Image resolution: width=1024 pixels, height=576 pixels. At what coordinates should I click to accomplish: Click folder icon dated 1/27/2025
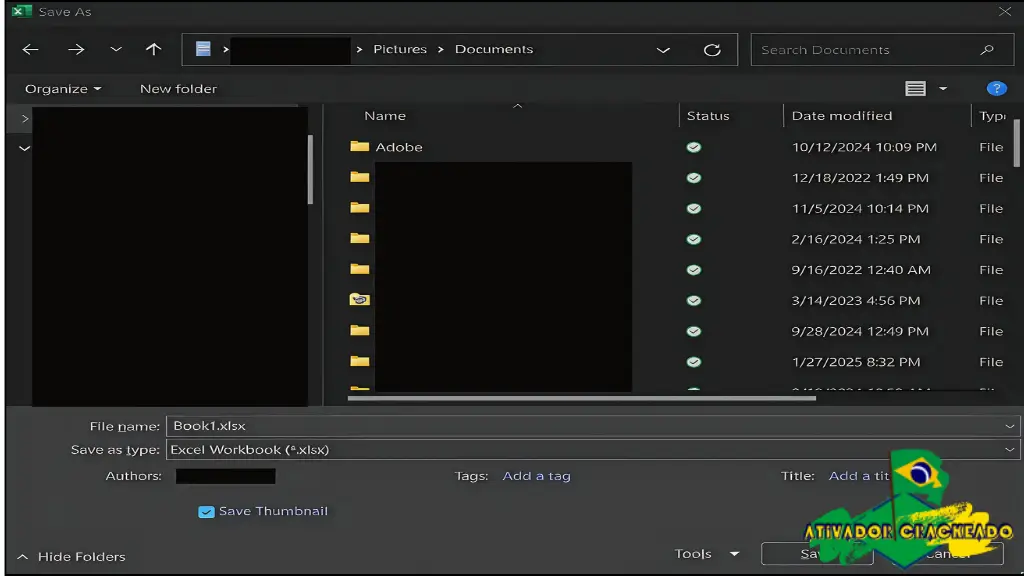point(359,361)
